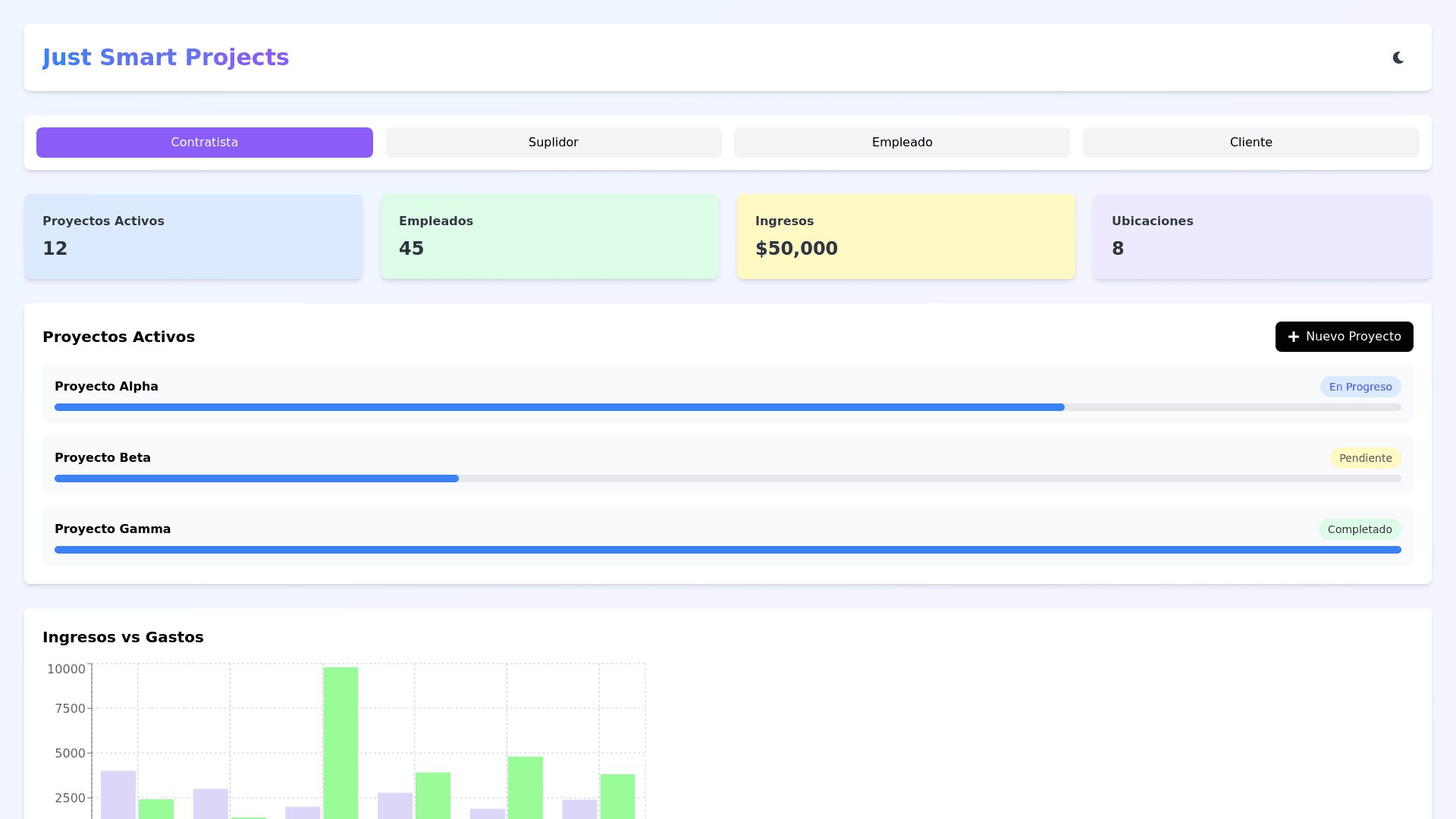1456x819 pixels.
Task: Click the Proyecto Gamma progress bar
Action: (726, 550)
